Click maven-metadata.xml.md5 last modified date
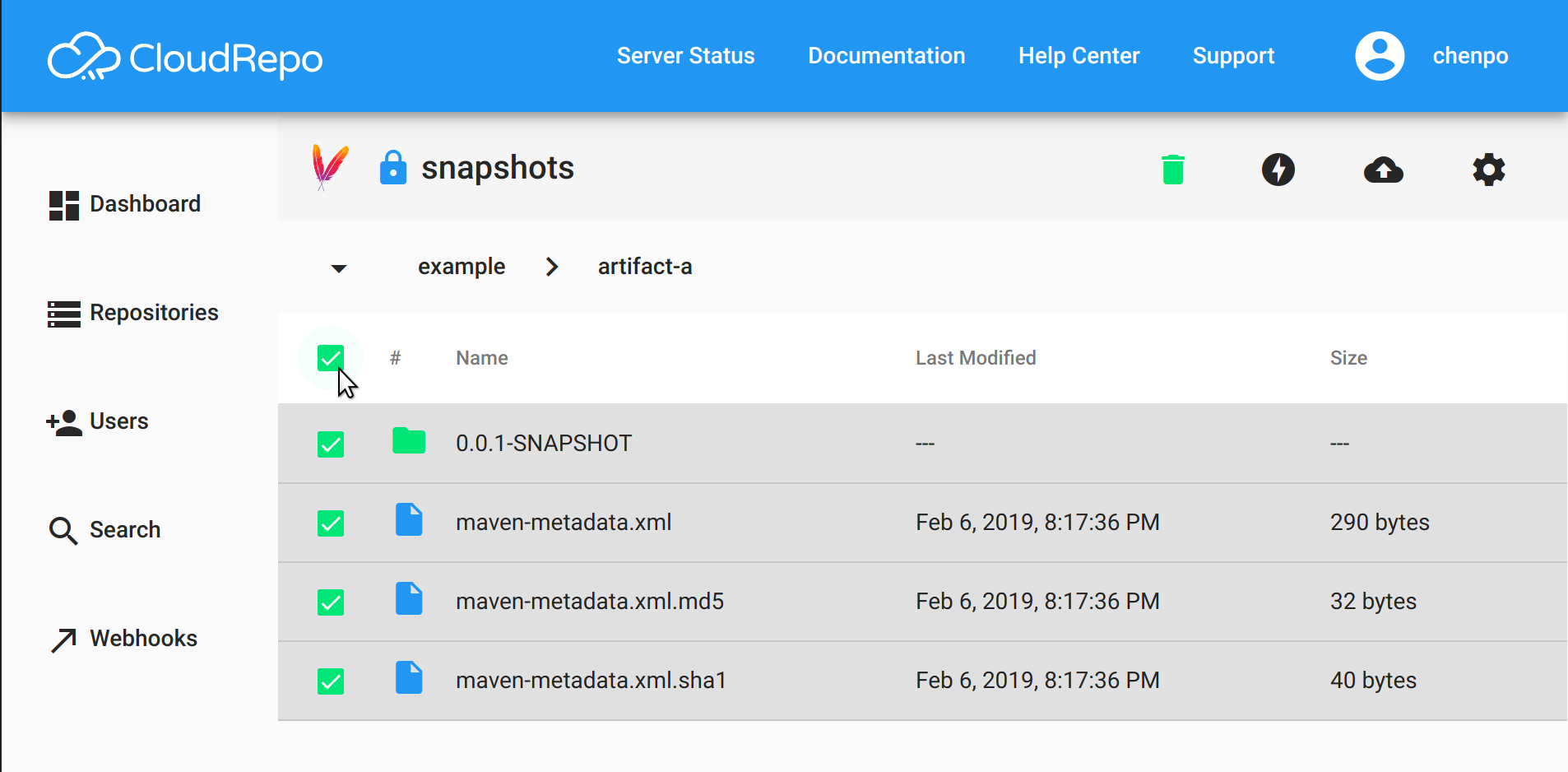1568x772 pixels. click(x=1037, y=601)
